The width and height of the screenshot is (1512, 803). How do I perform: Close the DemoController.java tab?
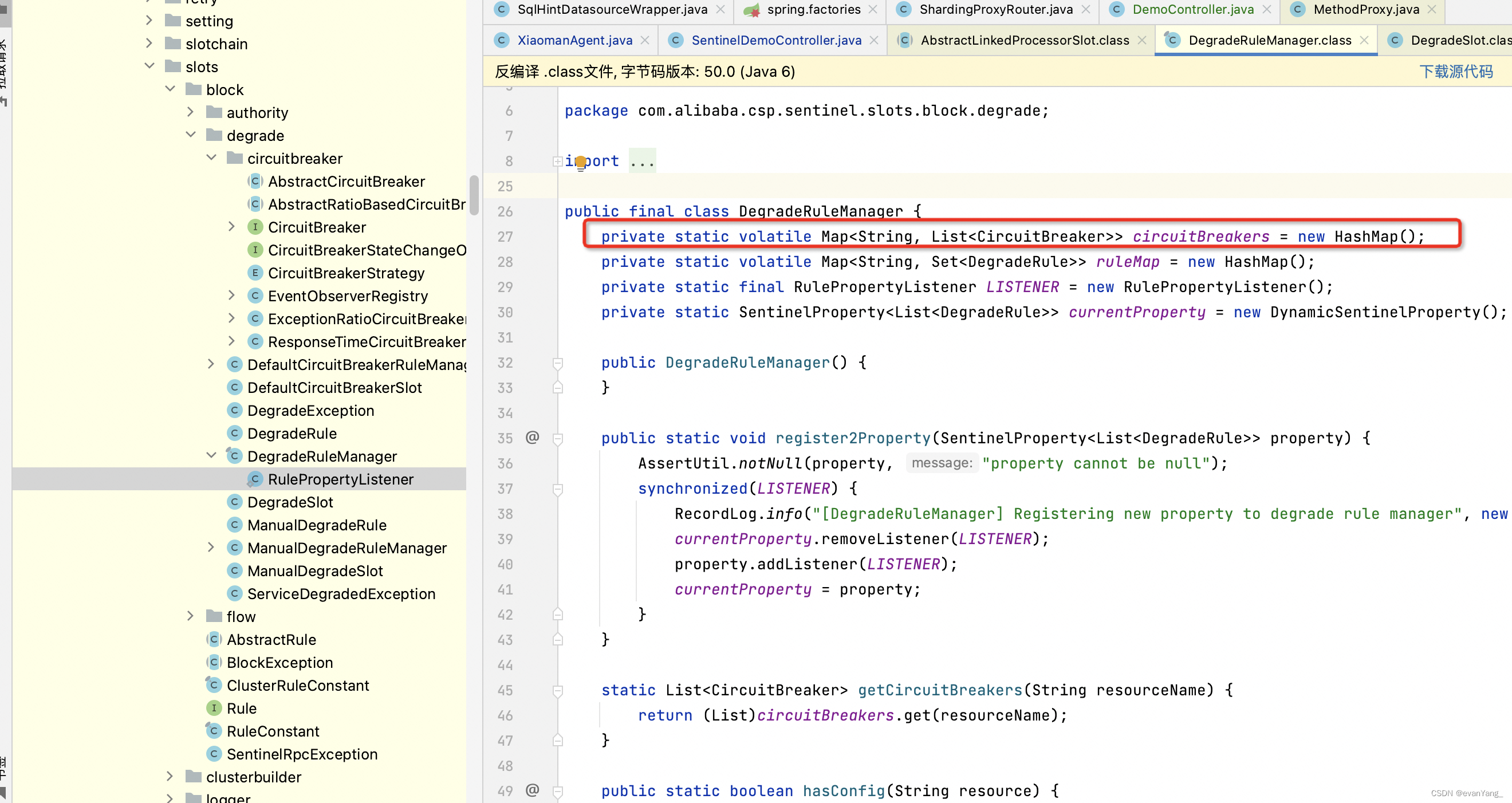1267,9
